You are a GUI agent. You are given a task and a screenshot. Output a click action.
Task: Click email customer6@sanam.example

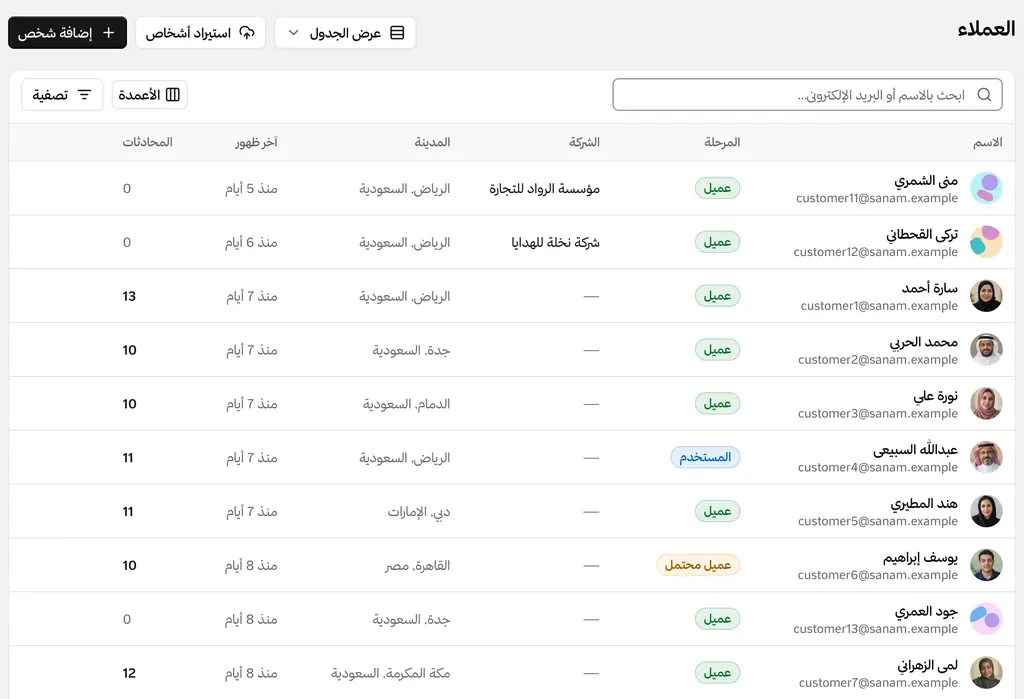(878, 575)
